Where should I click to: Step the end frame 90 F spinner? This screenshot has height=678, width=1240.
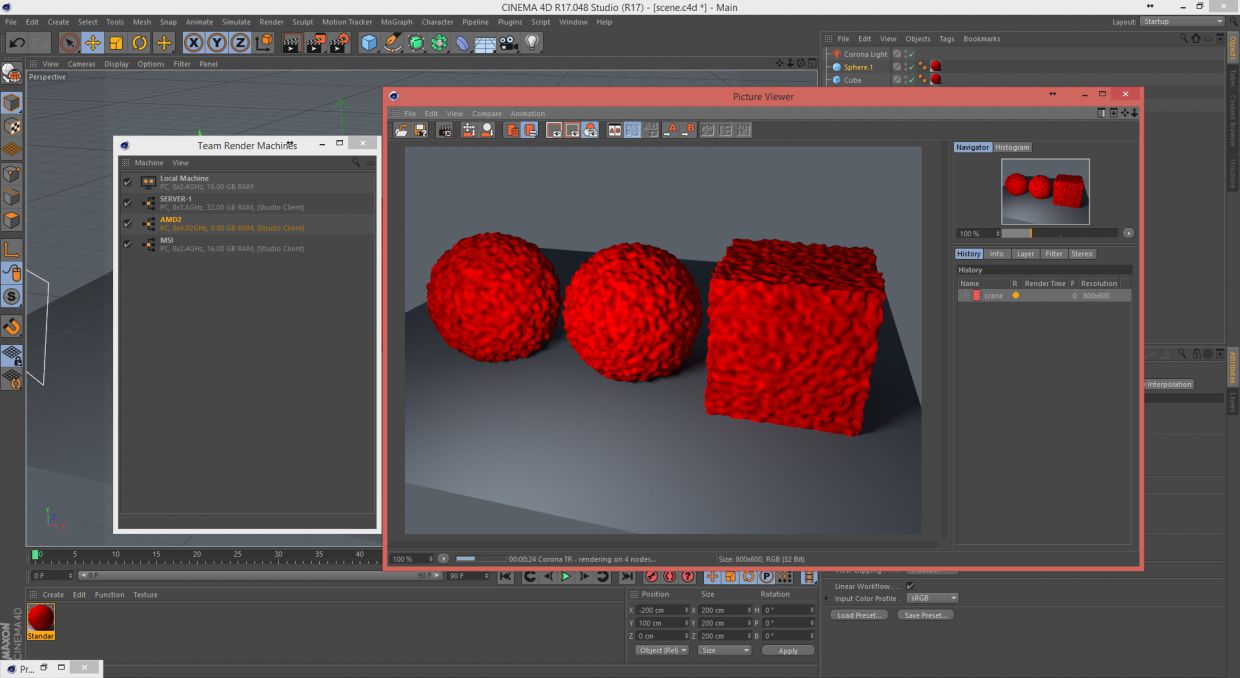[488, 576]
